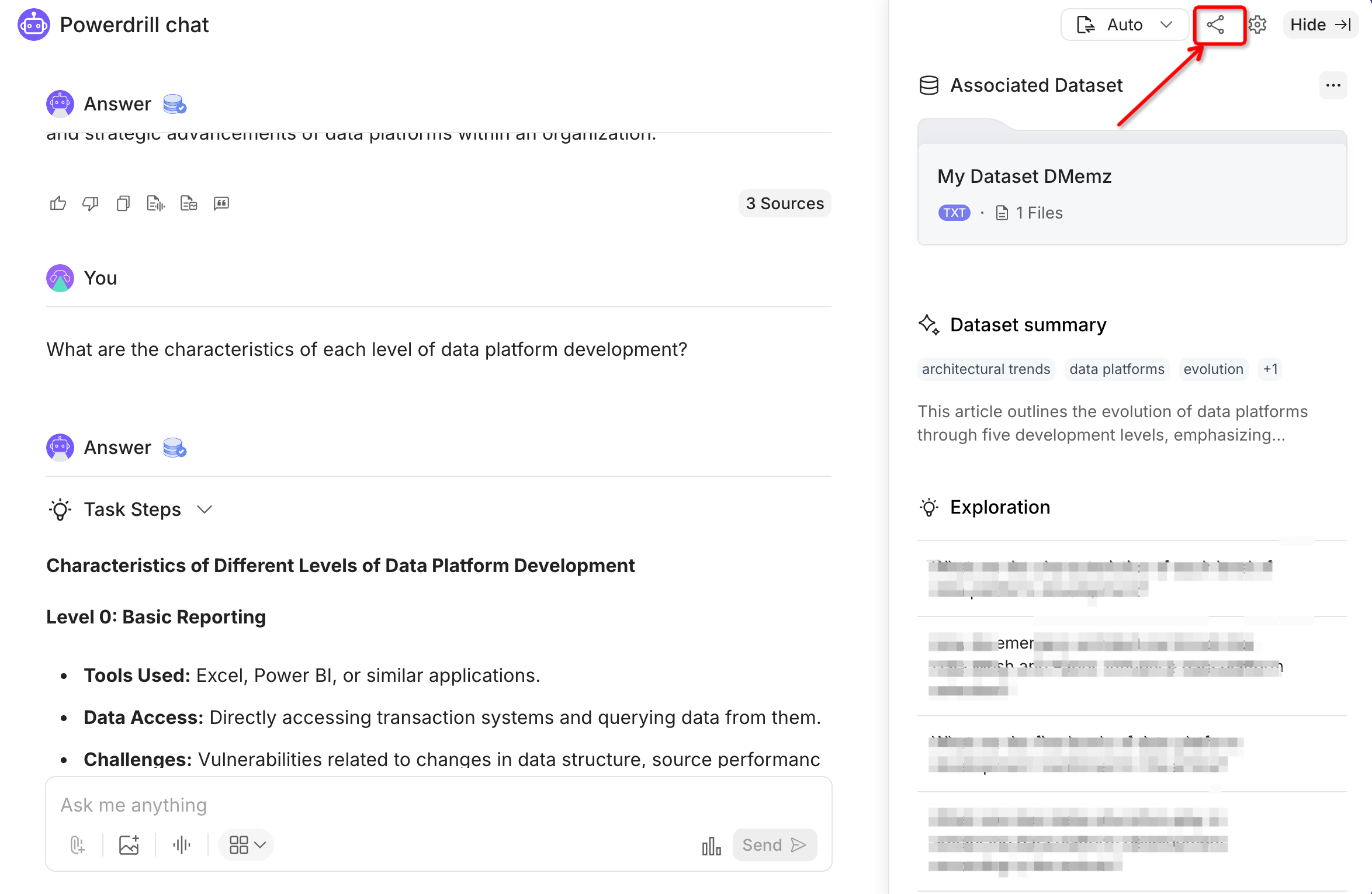
Task: Open the grid apps dropdown in input bar
Action: pyautogui.click(x=247, y=845)
